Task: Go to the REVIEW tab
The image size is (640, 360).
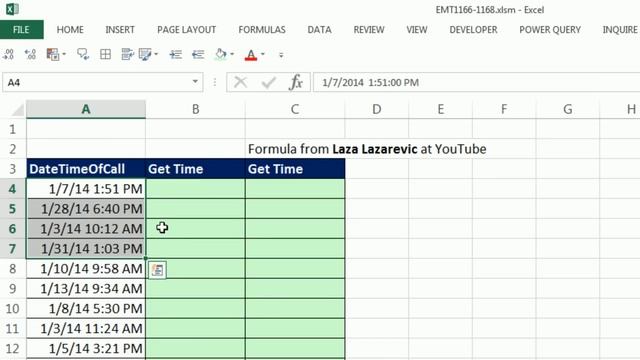Action: pos(369,30)
